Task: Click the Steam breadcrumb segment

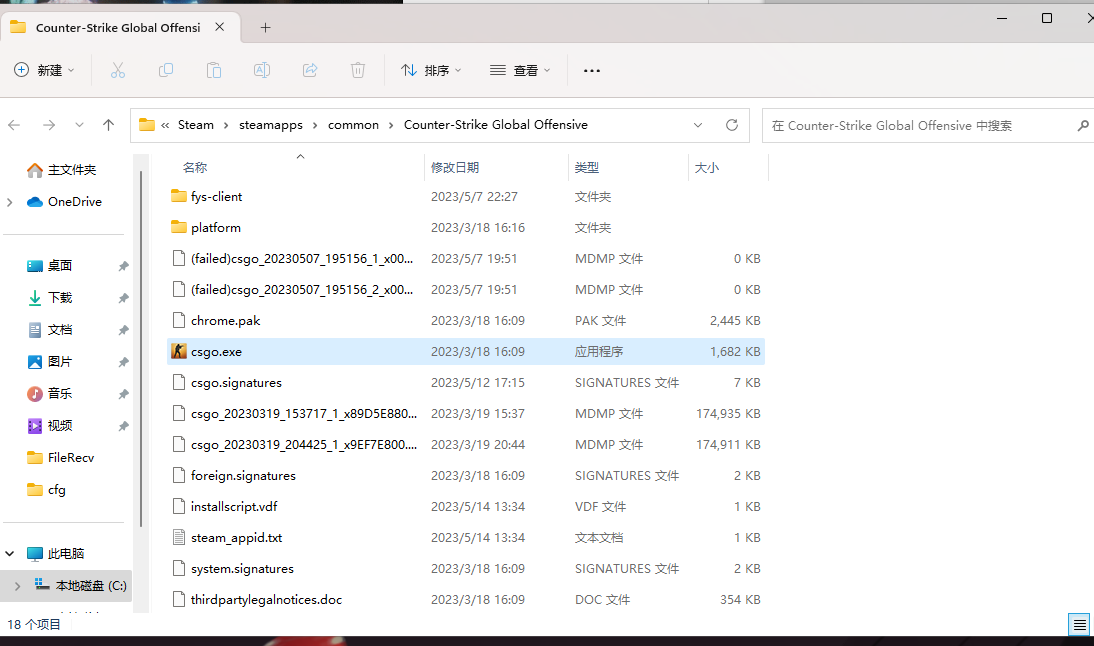Action: 196,125
